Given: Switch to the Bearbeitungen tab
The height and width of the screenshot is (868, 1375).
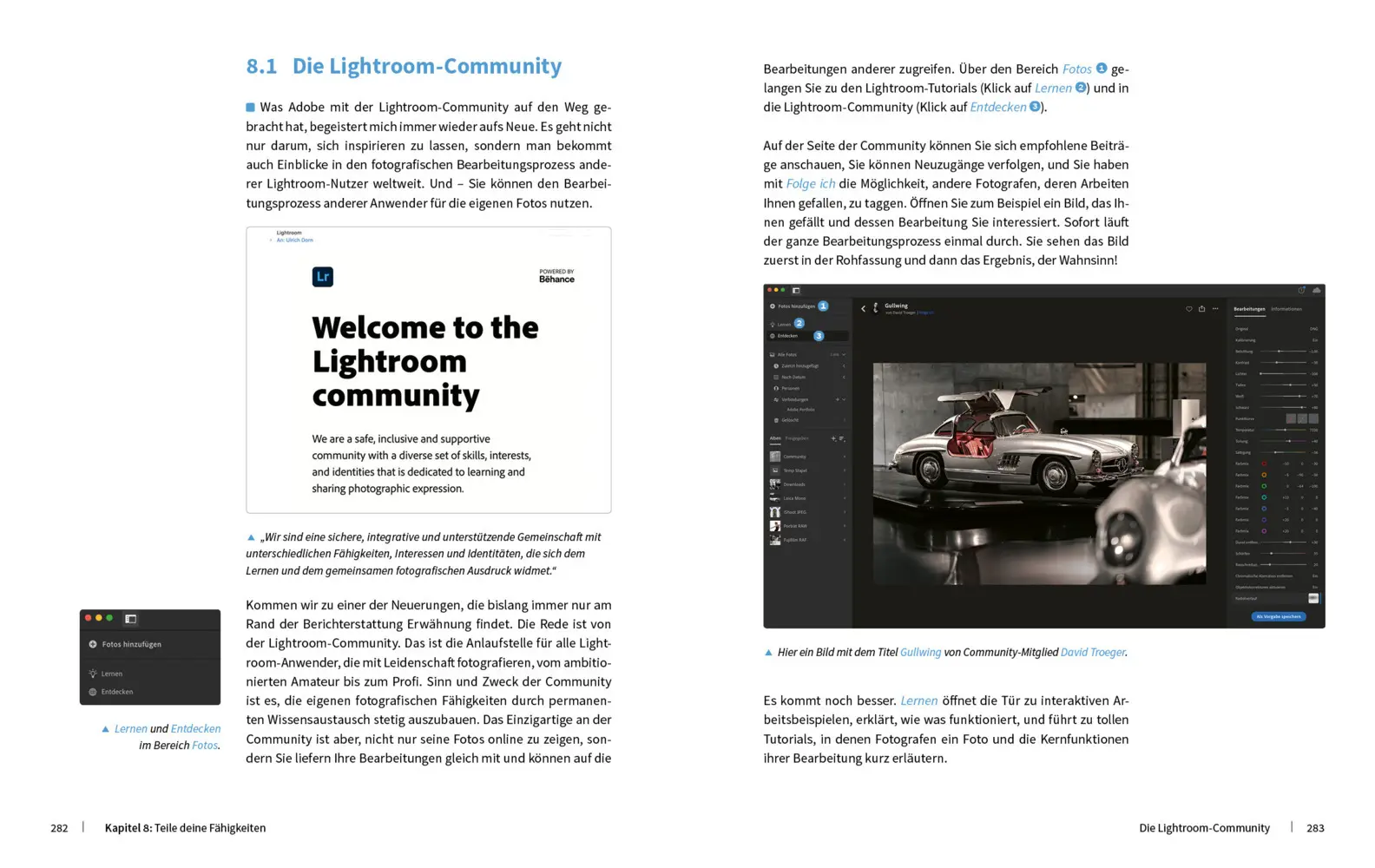Looking at the screenshot, I should coord(1249,309).
